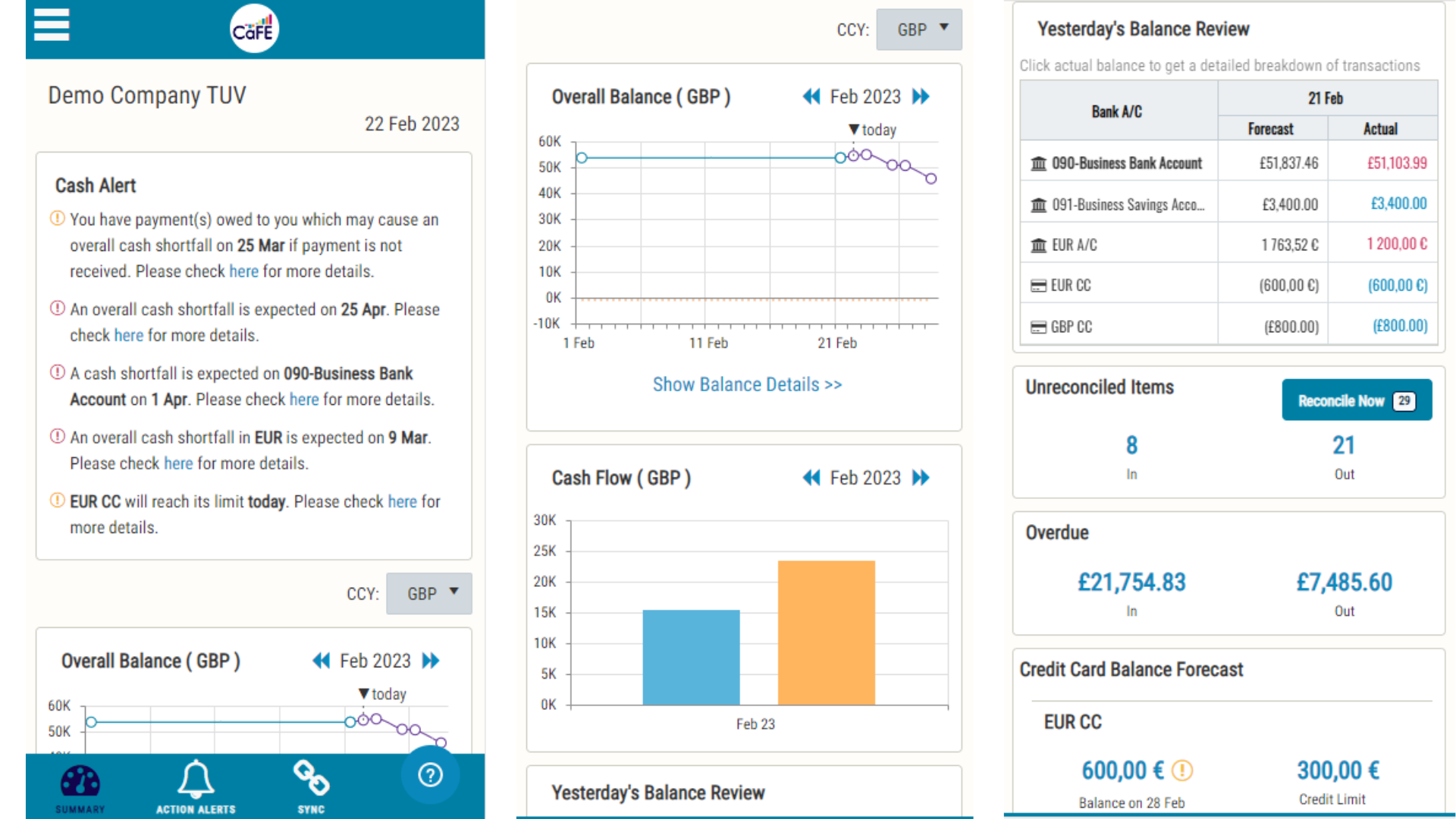1456x819 pixels.
Task: Open actual balance £51,103.99
Action: (1397, 163)
